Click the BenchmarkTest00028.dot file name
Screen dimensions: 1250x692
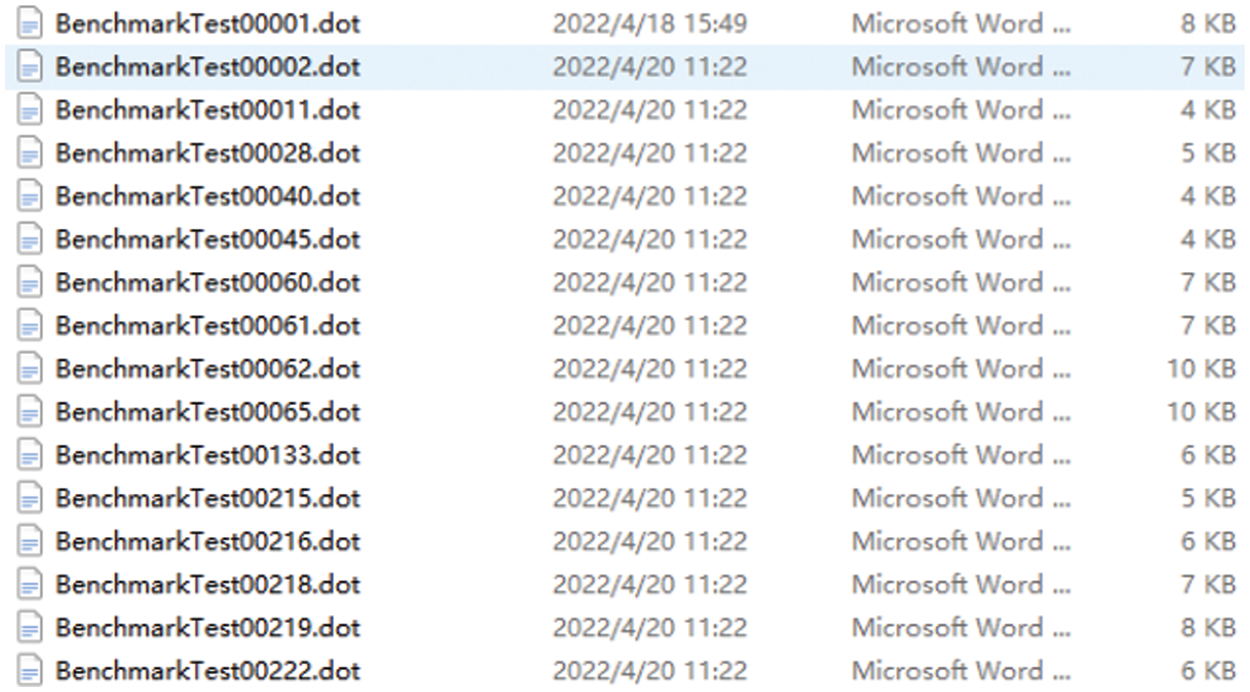[x=207, y=153]
